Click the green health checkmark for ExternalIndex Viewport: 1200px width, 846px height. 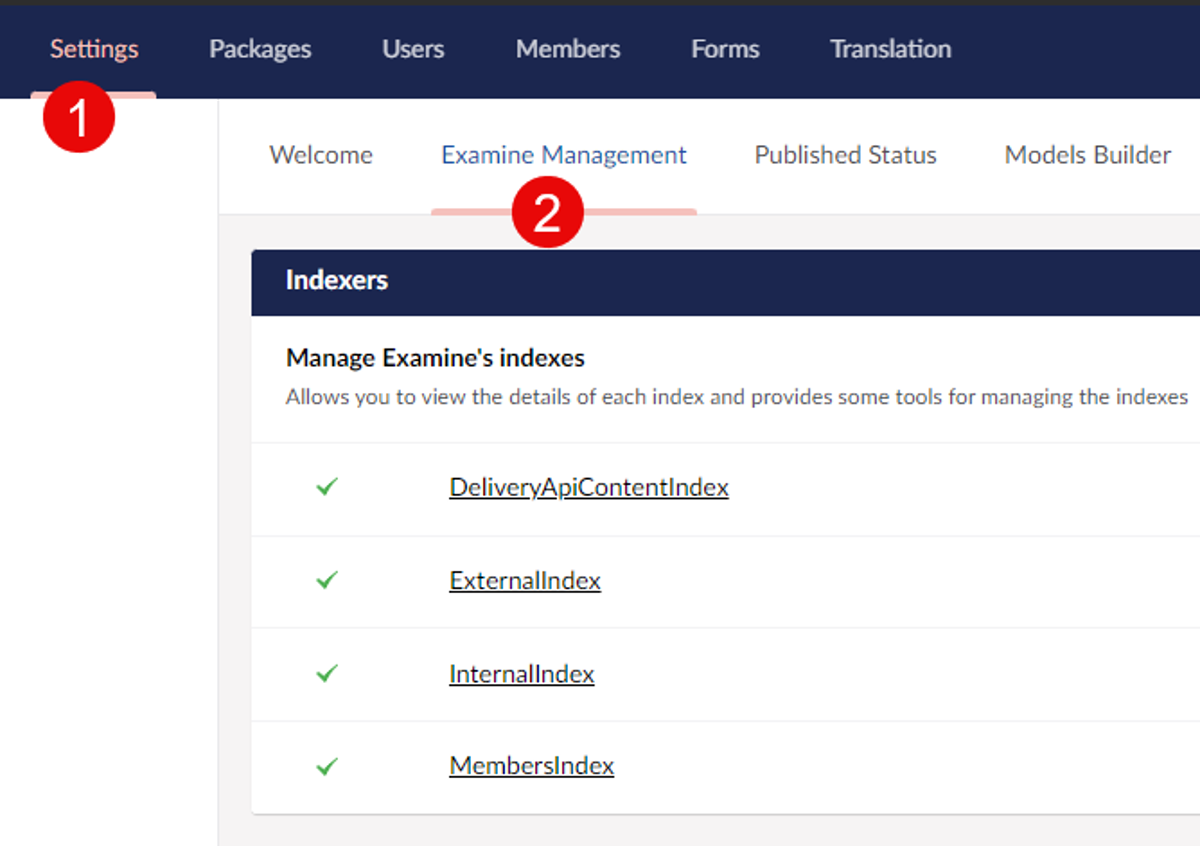[327, 580]
